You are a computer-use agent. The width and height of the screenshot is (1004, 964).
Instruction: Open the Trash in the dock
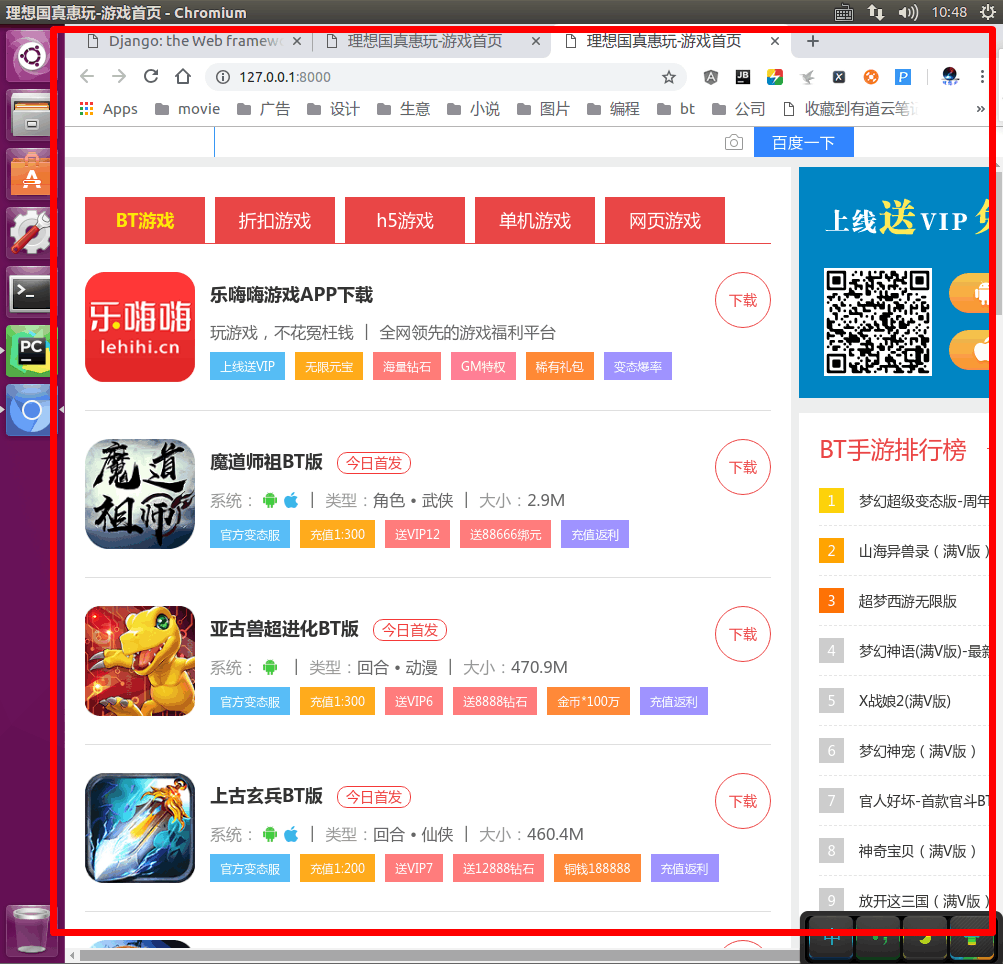point(29,930)
